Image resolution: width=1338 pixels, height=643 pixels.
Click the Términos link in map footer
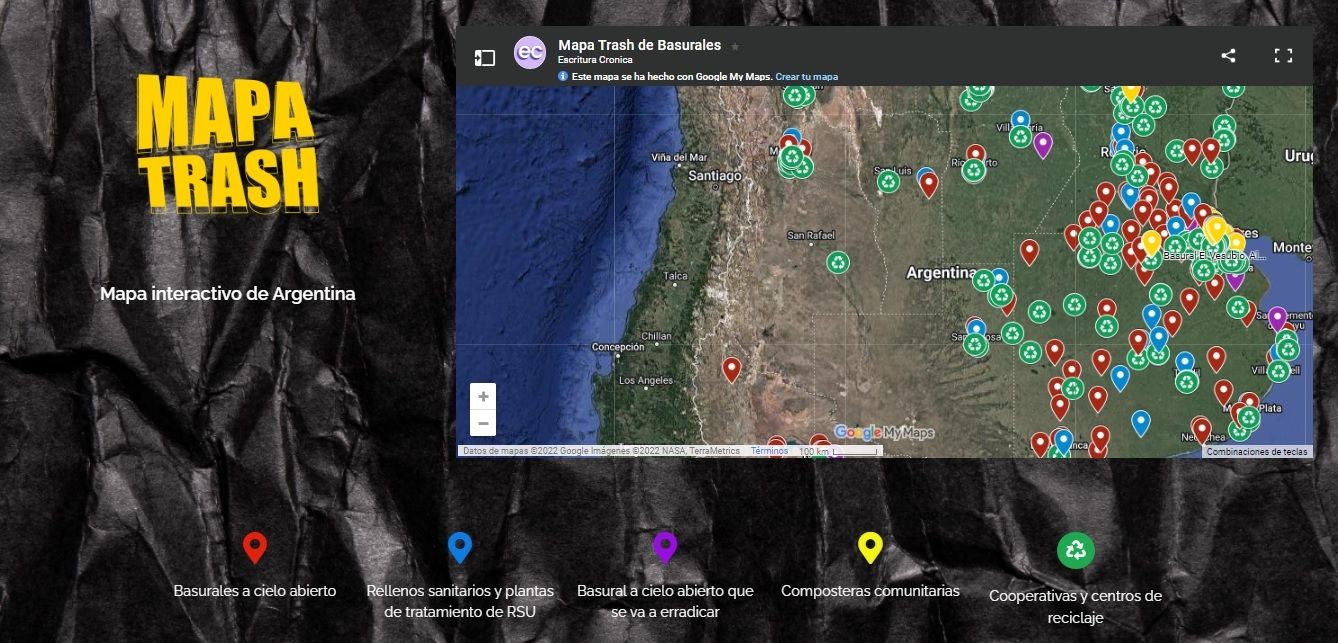(x=769, y=451)
